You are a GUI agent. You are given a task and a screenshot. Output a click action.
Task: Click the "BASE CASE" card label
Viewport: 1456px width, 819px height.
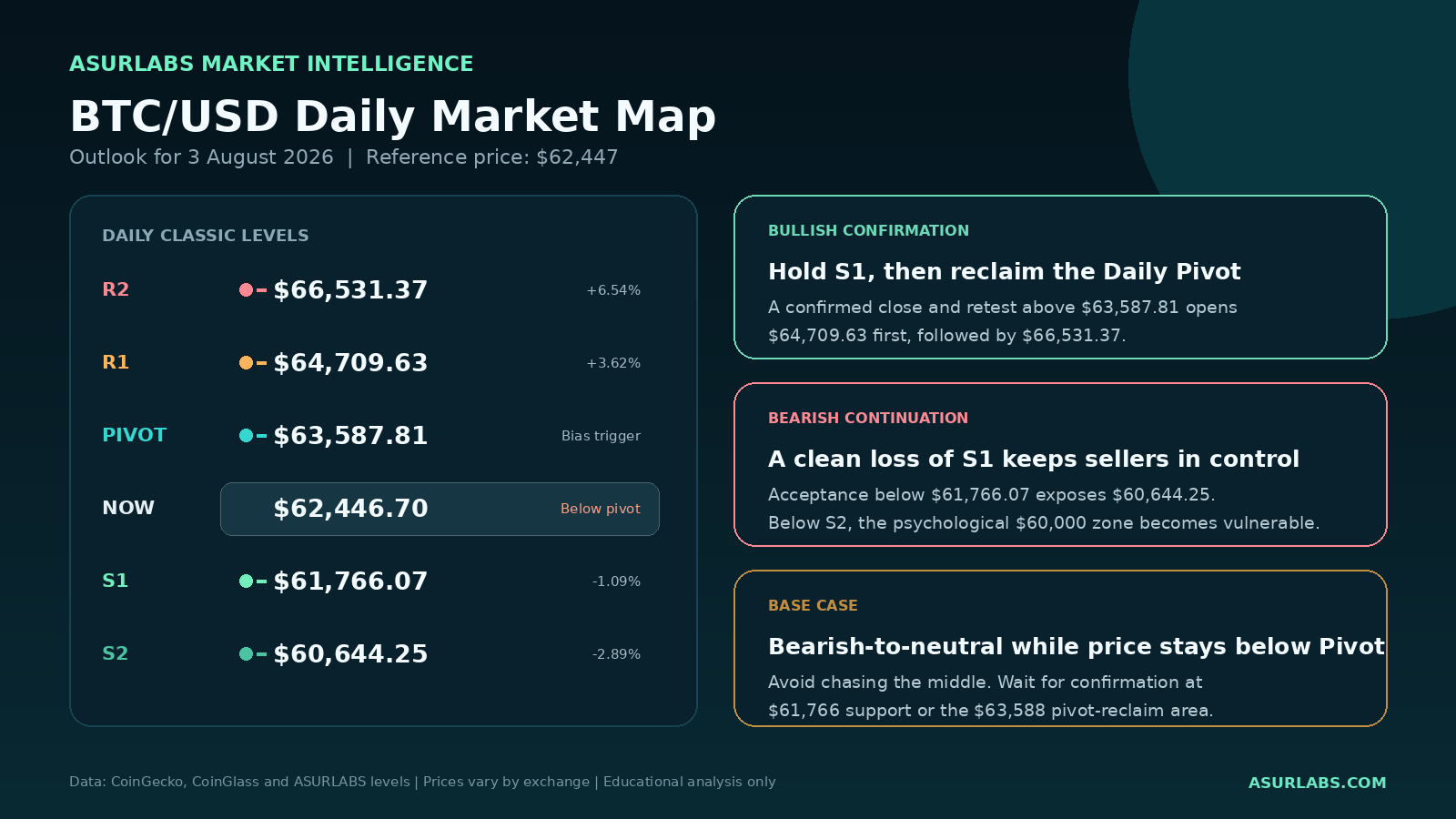(813, 606)
